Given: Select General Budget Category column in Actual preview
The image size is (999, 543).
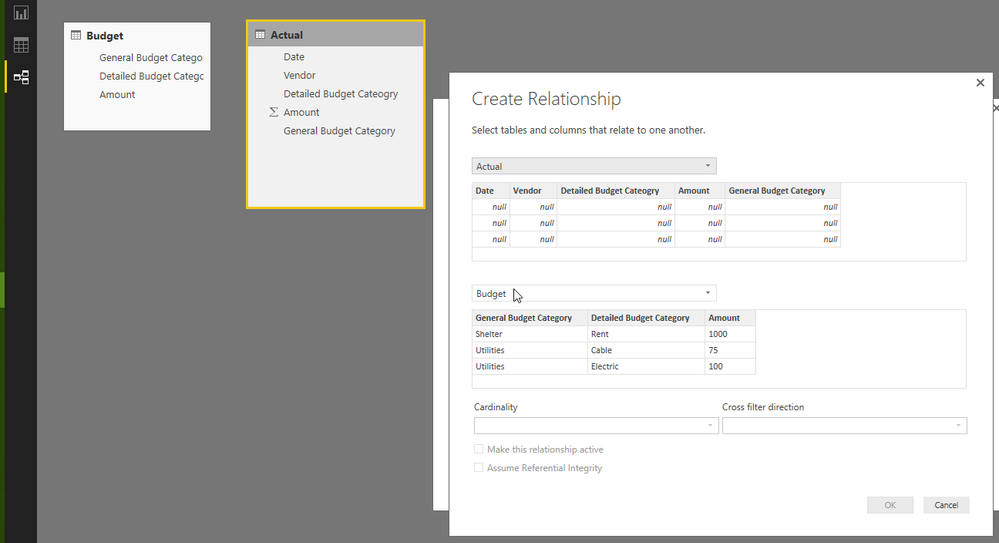Looking at the screenshot, I should tap(783, 191).
